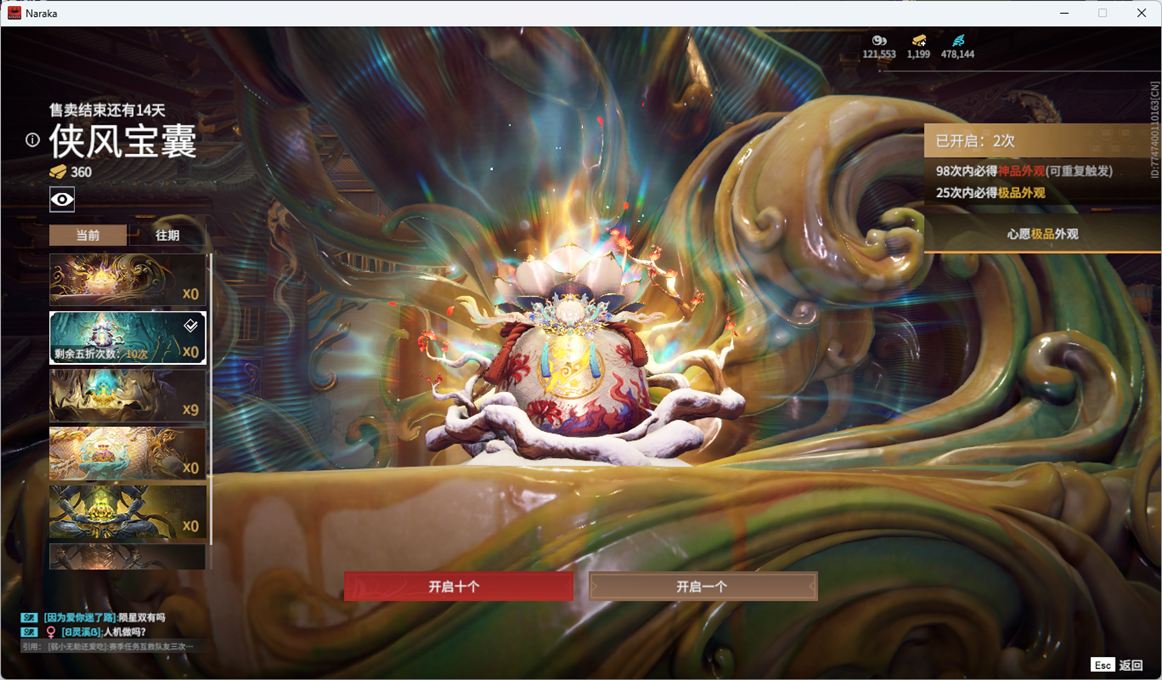Click the chat message 人机做吗?
Image resolution: width=1162 pixels, height=680 pixels.
click(x=124, y=632)
